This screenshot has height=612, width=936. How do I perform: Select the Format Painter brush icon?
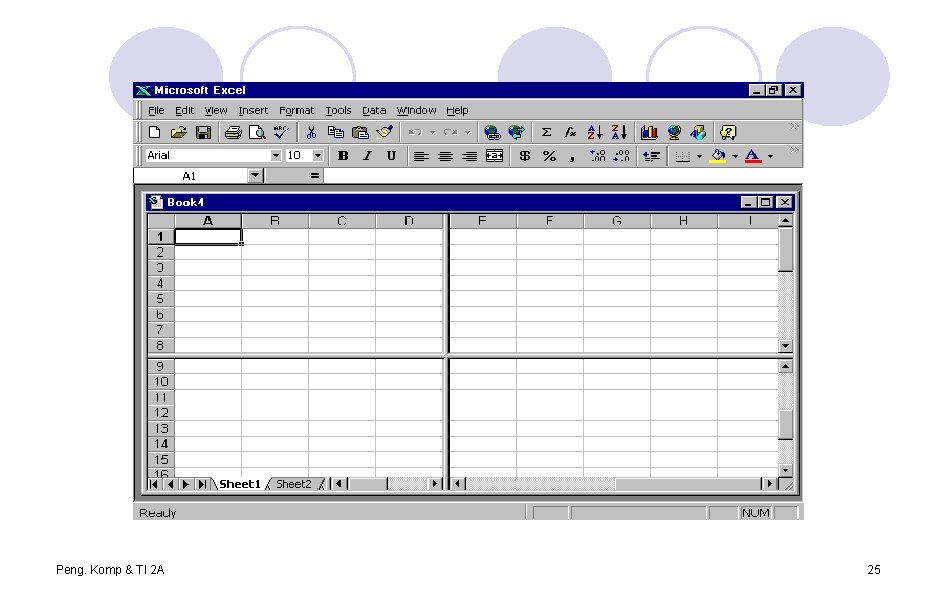click(384, 132)
